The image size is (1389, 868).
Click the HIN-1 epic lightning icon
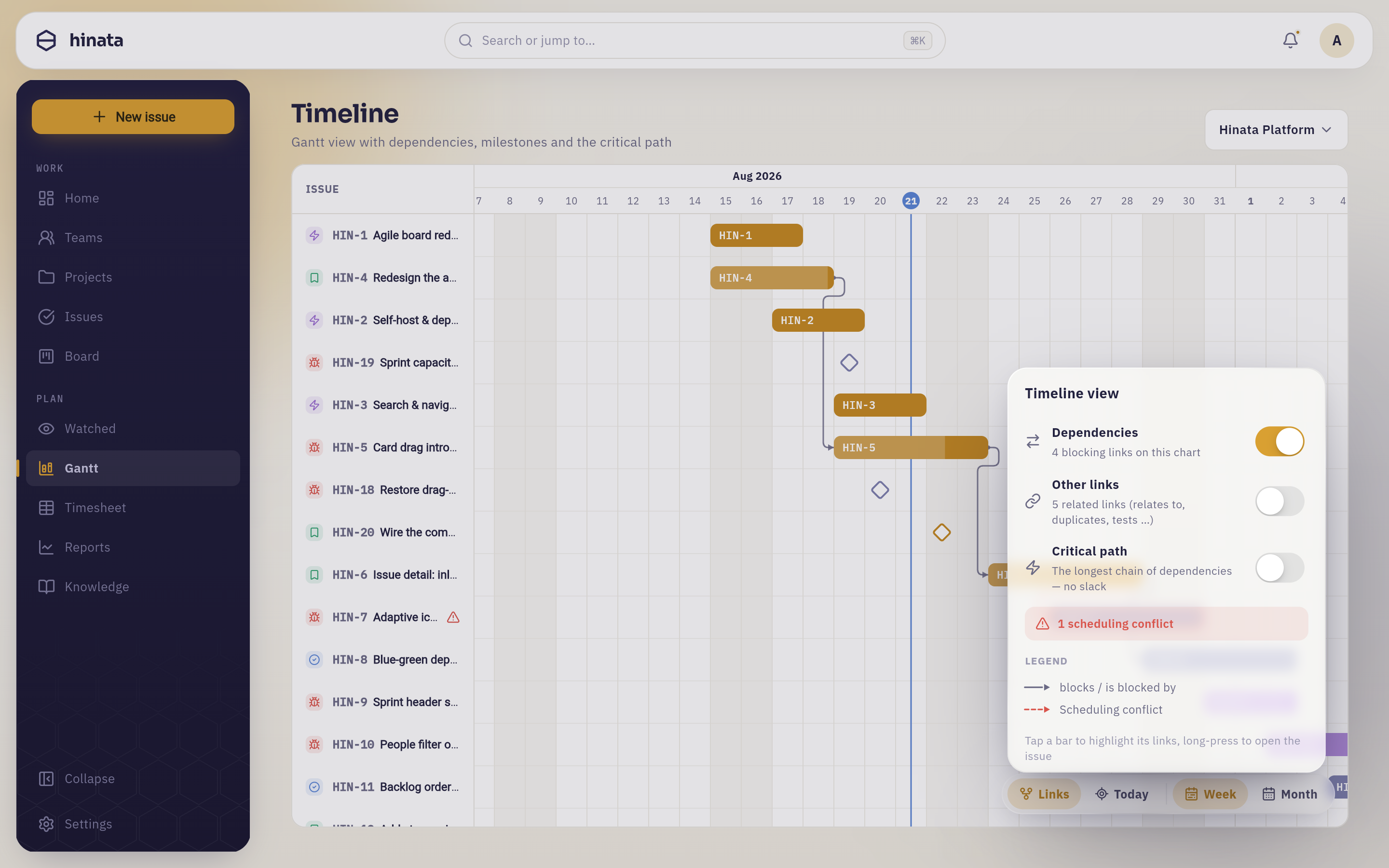point(314,235)
